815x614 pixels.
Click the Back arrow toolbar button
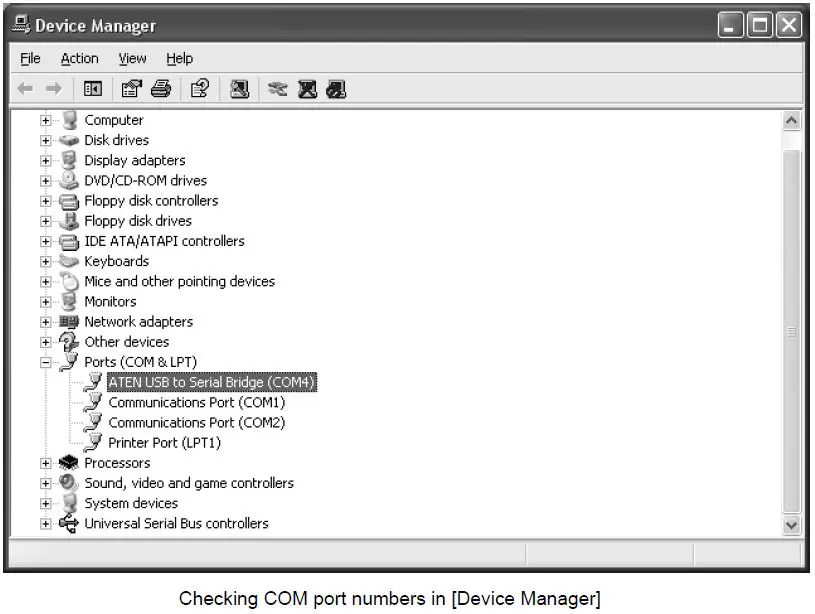click(x=25, y=89)
